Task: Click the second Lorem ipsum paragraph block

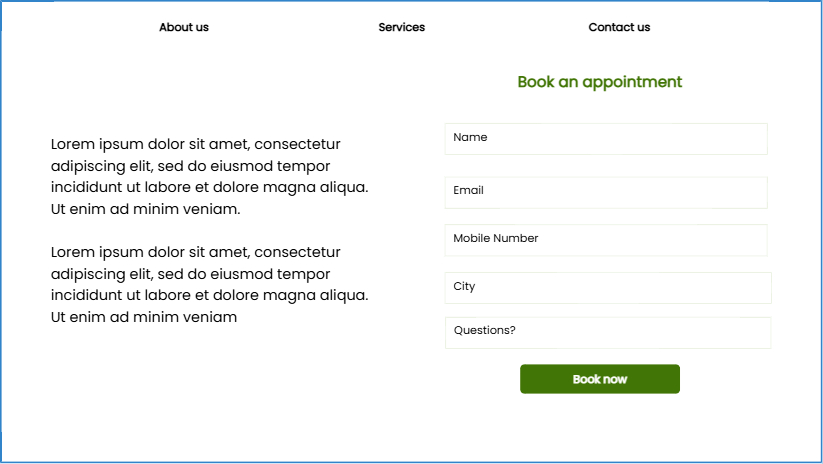Action: coord(209,285)
